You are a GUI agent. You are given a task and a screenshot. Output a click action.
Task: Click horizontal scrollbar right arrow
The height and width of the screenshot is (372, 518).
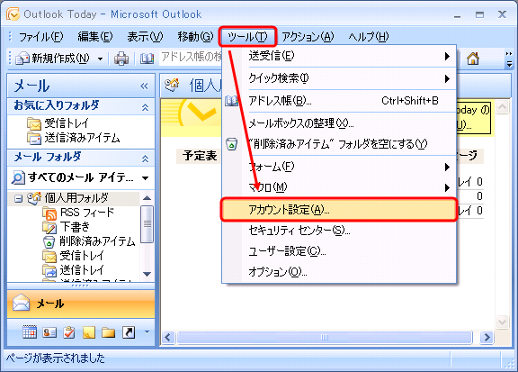click(x=487, y=337)
